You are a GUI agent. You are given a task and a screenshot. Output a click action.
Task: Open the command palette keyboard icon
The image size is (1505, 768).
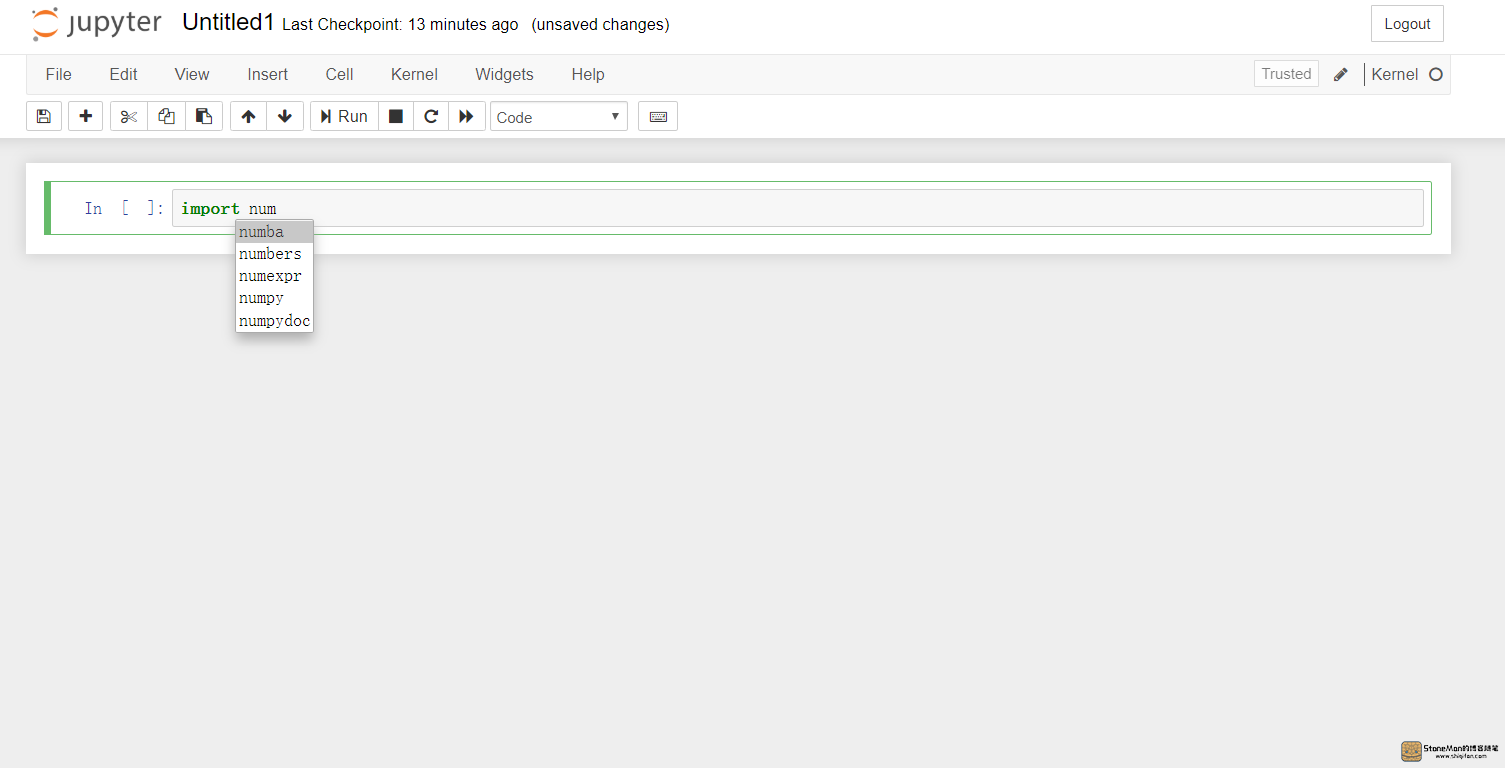(x=658, y=116)
